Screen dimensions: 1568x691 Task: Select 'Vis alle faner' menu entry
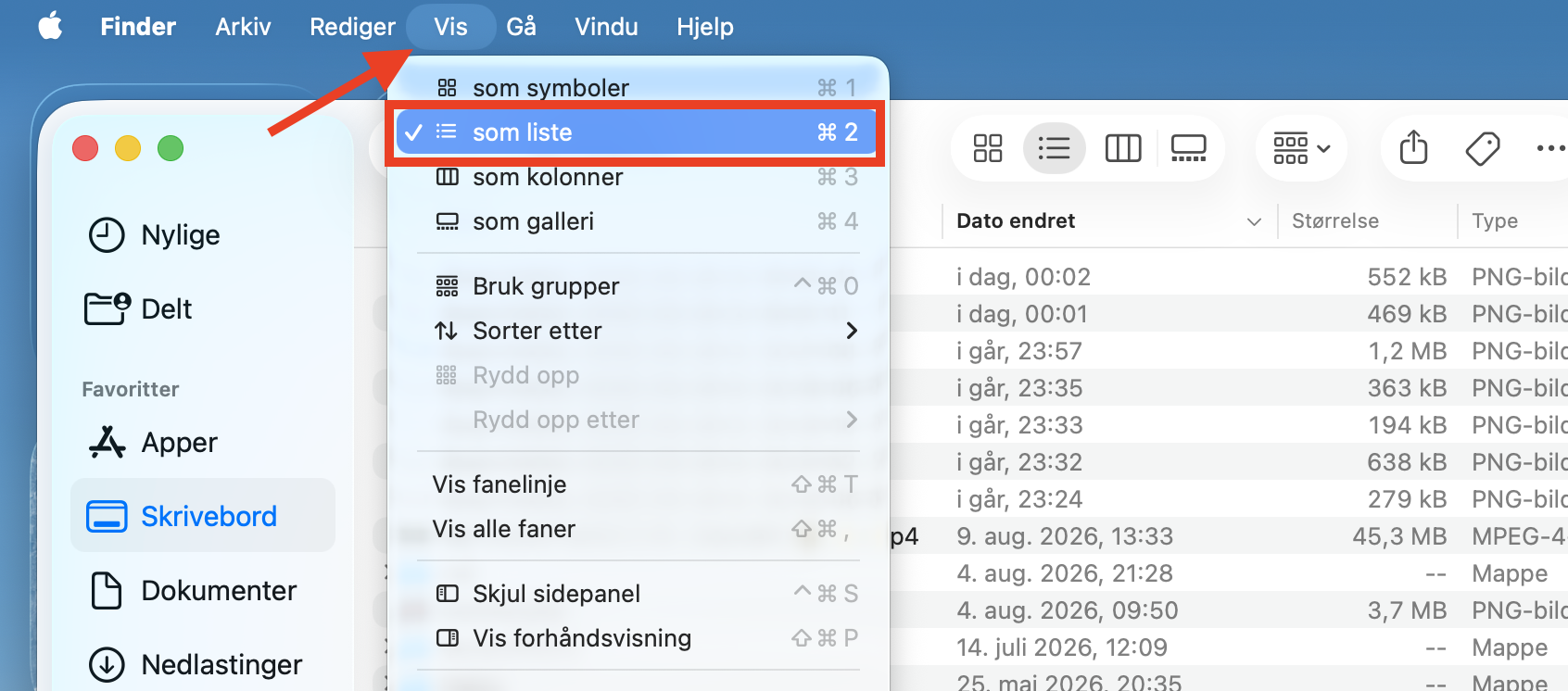click(638, 529)
